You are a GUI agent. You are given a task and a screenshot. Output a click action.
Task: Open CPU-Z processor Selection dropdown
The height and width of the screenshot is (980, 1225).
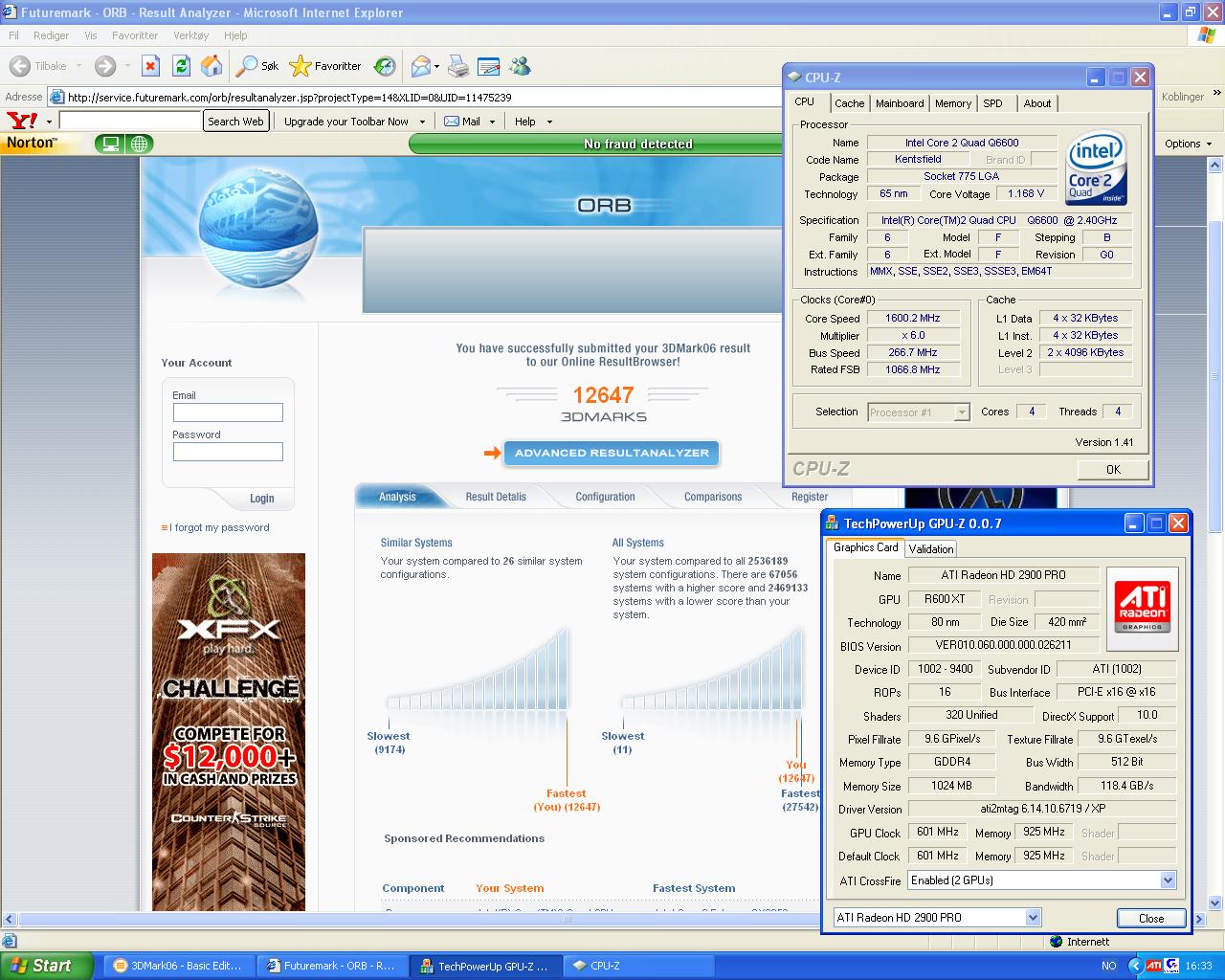click(962, 412)
